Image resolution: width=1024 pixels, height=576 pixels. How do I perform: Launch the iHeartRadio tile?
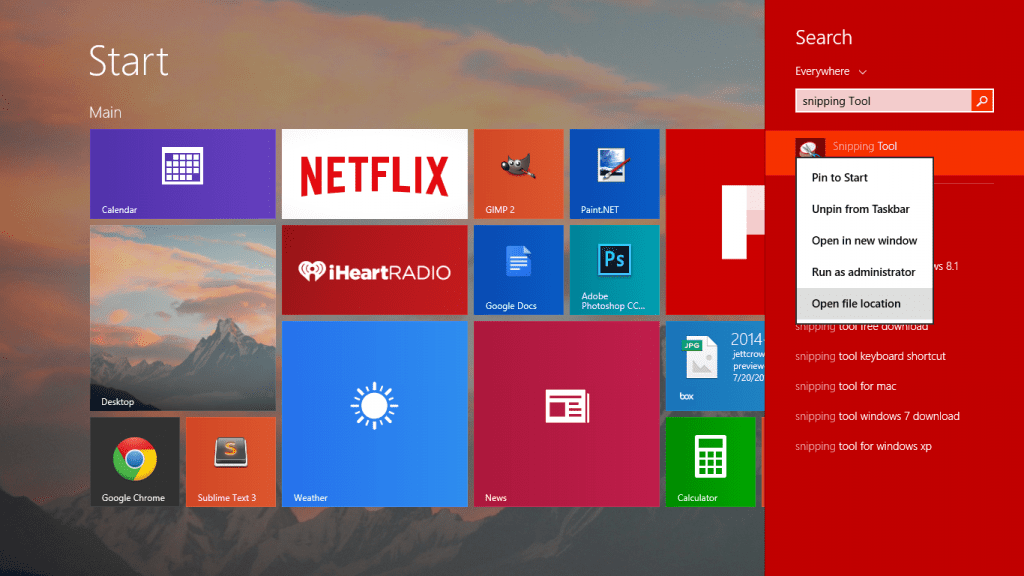pyautogui.click(x=373, y=269)
